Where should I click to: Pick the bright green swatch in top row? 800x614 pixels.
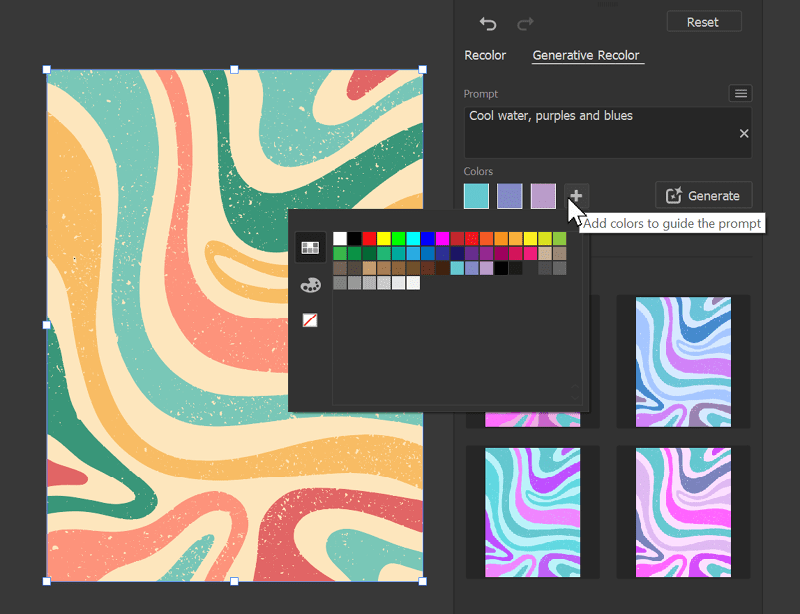click(398, 238)
